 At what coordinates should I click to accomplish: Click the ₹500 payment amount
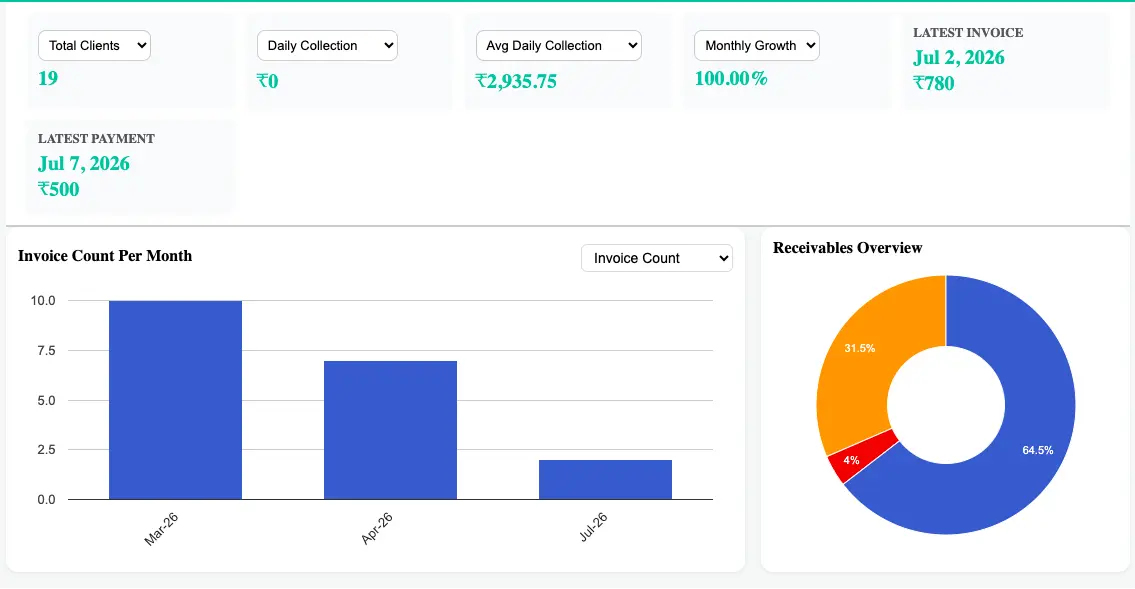[59, 190]
